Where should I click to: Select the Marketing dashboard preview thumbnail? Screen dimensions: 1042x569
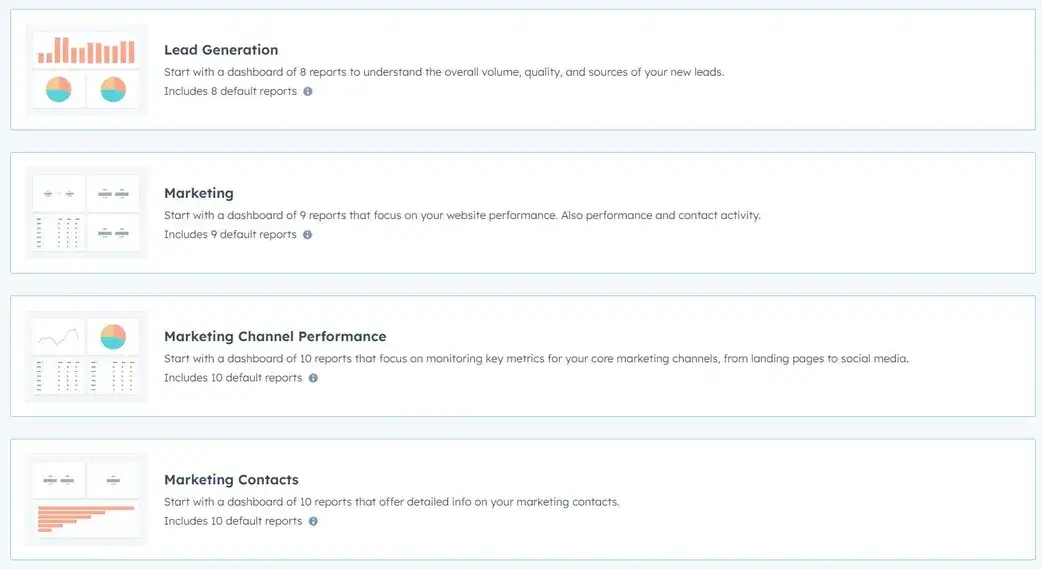86,213
